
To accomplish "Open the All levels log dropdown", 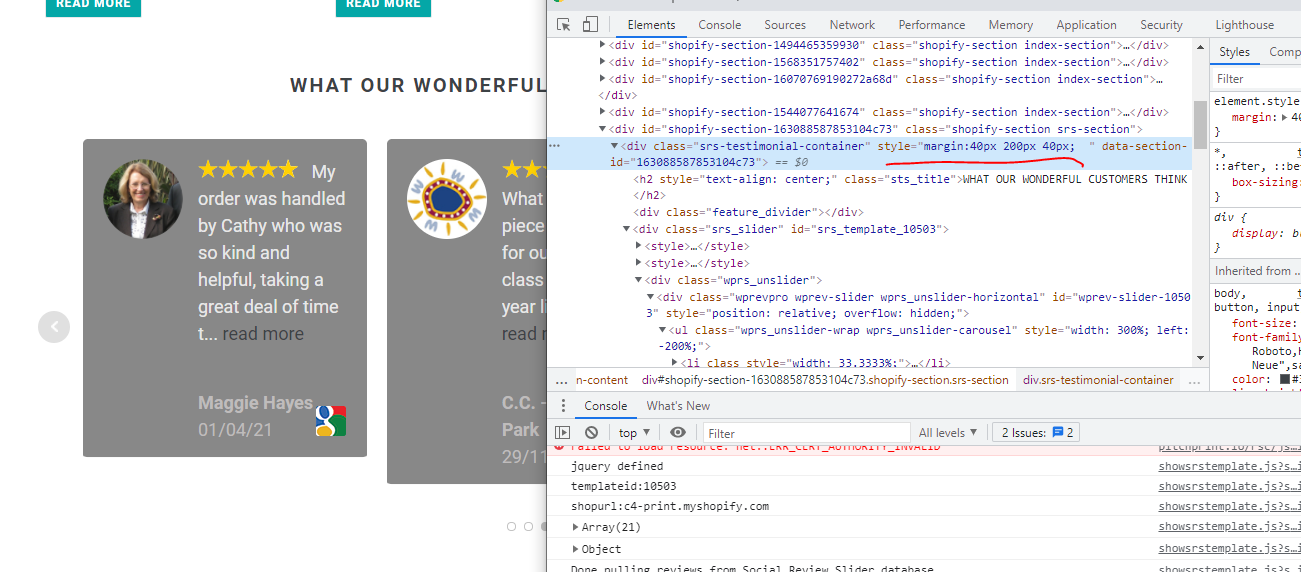I will pos(948,433).
